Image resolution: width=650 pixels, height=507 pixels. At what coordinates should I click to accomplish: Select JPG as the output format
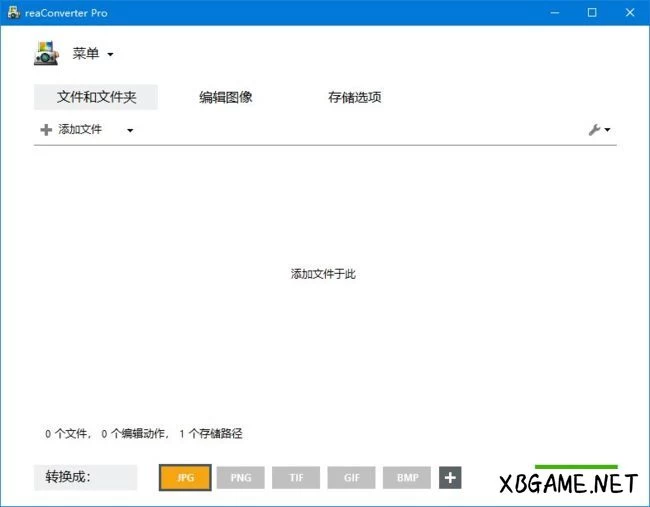coord(185,478)
